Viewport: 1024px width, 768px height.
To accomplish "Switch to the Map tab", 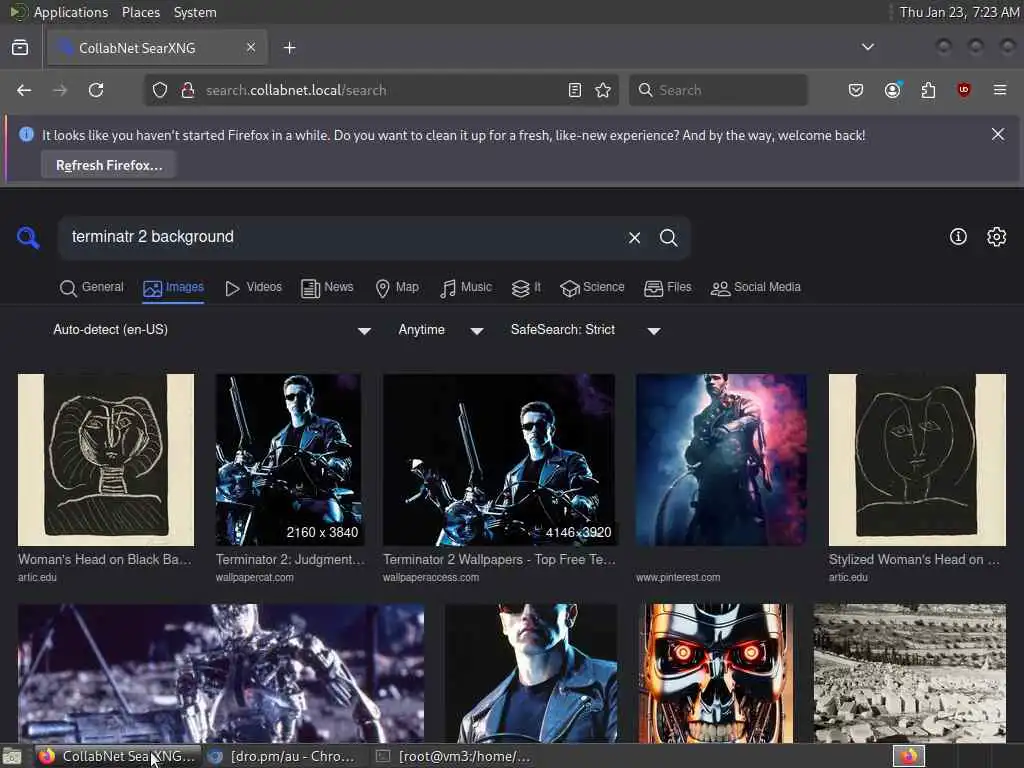I will tap(397, 287).
